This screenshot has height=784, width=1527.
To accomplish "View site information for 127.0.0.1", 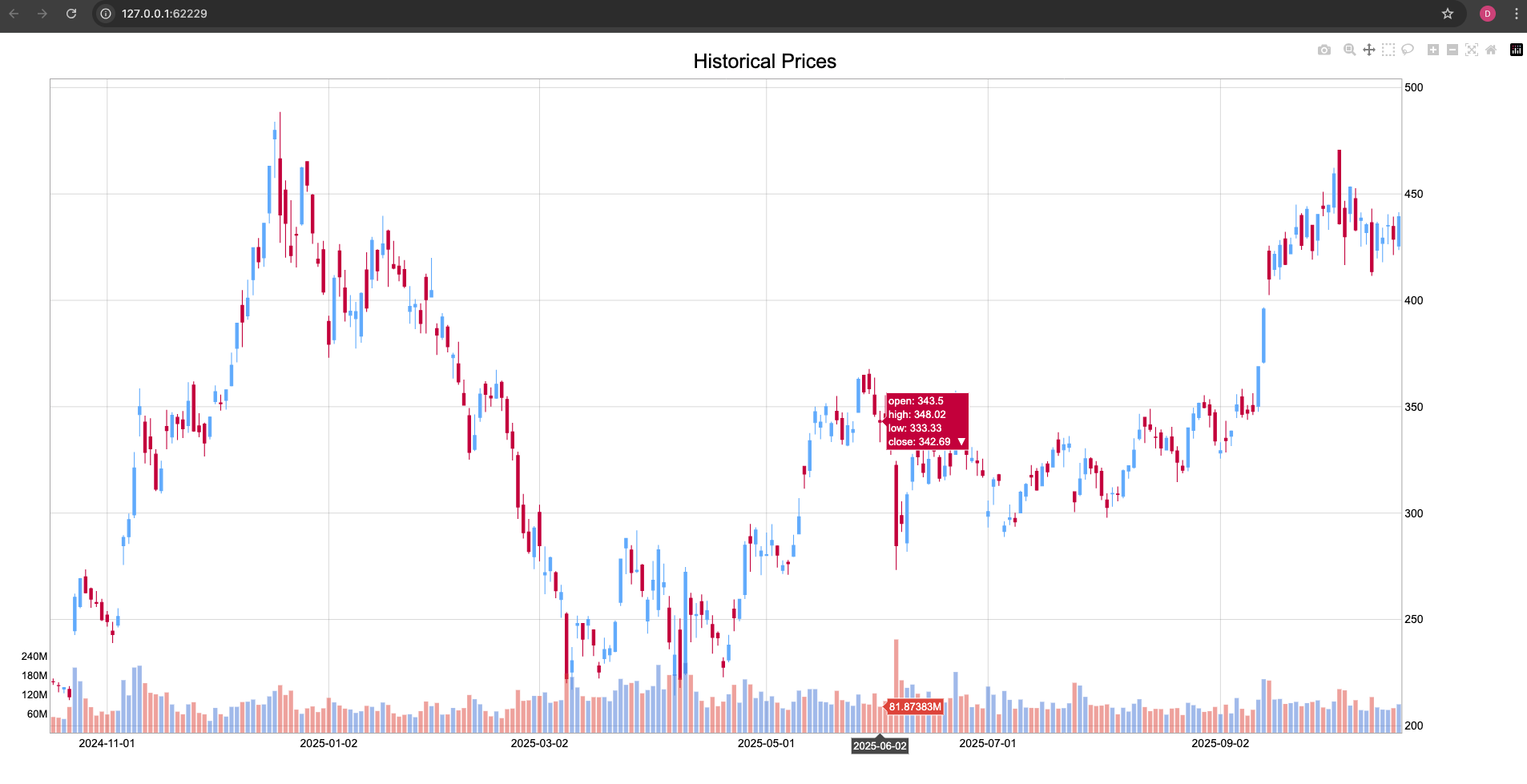I will 106,14.
